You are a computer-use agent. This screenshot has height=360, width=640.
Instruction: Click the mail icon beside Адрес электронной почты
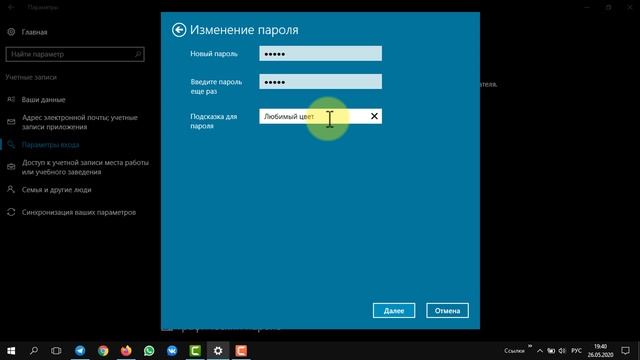pyautogui.click(x=11, y=122)
